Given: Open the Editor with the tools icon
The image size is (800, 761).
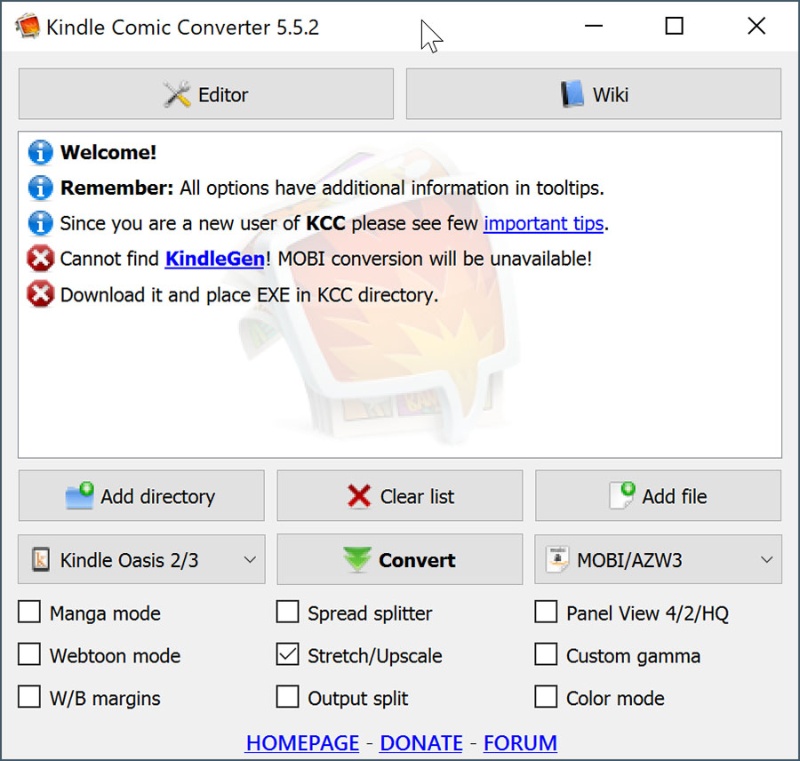Looking at the screenshot, I should (206, 94).
